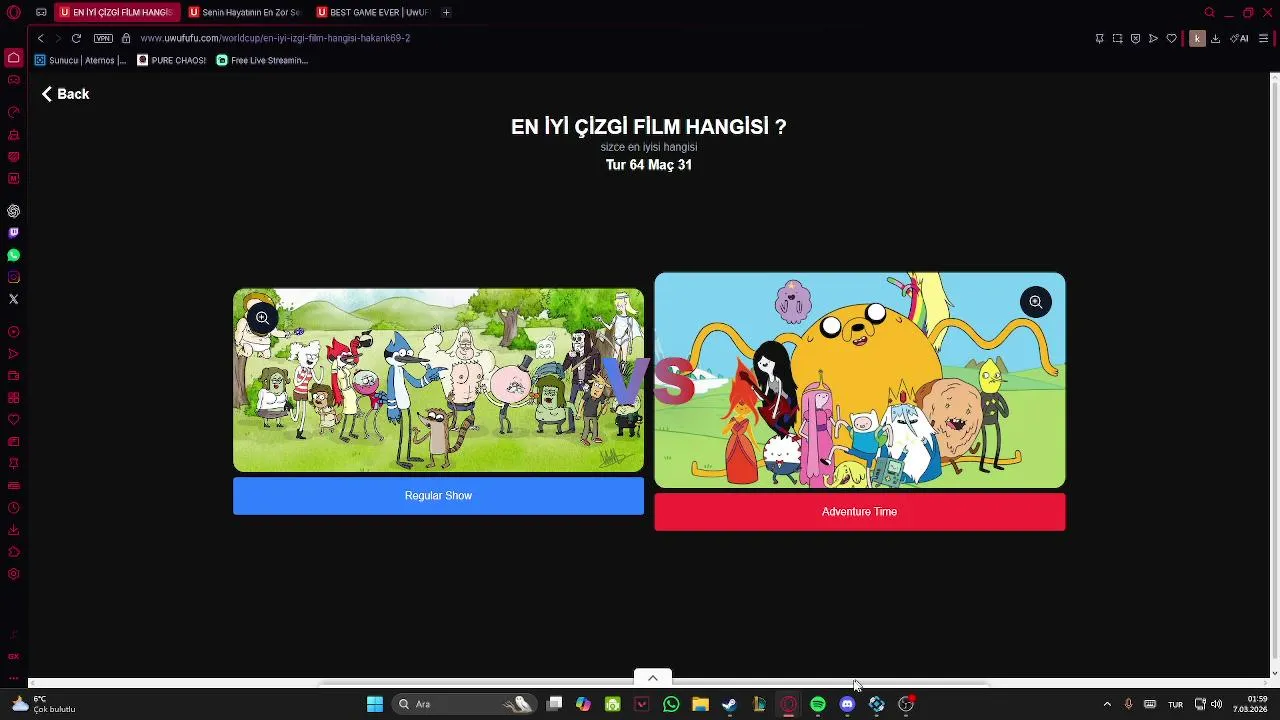Open the taskbar WhatsApp icon
The image size is (1280, 720).
point(671,704)
